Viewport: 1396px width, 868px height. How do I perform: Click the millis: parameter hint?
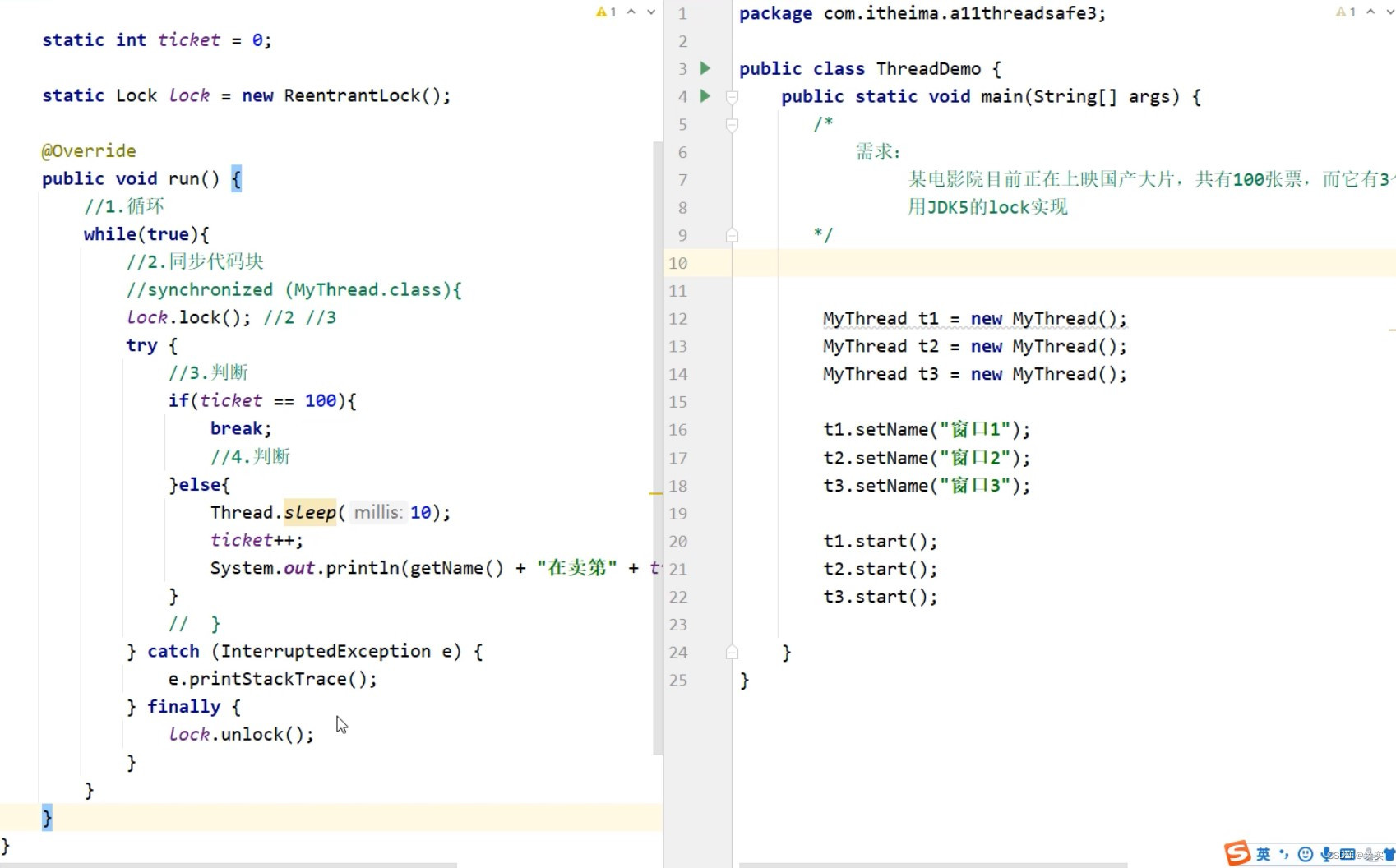click(378, 513)
